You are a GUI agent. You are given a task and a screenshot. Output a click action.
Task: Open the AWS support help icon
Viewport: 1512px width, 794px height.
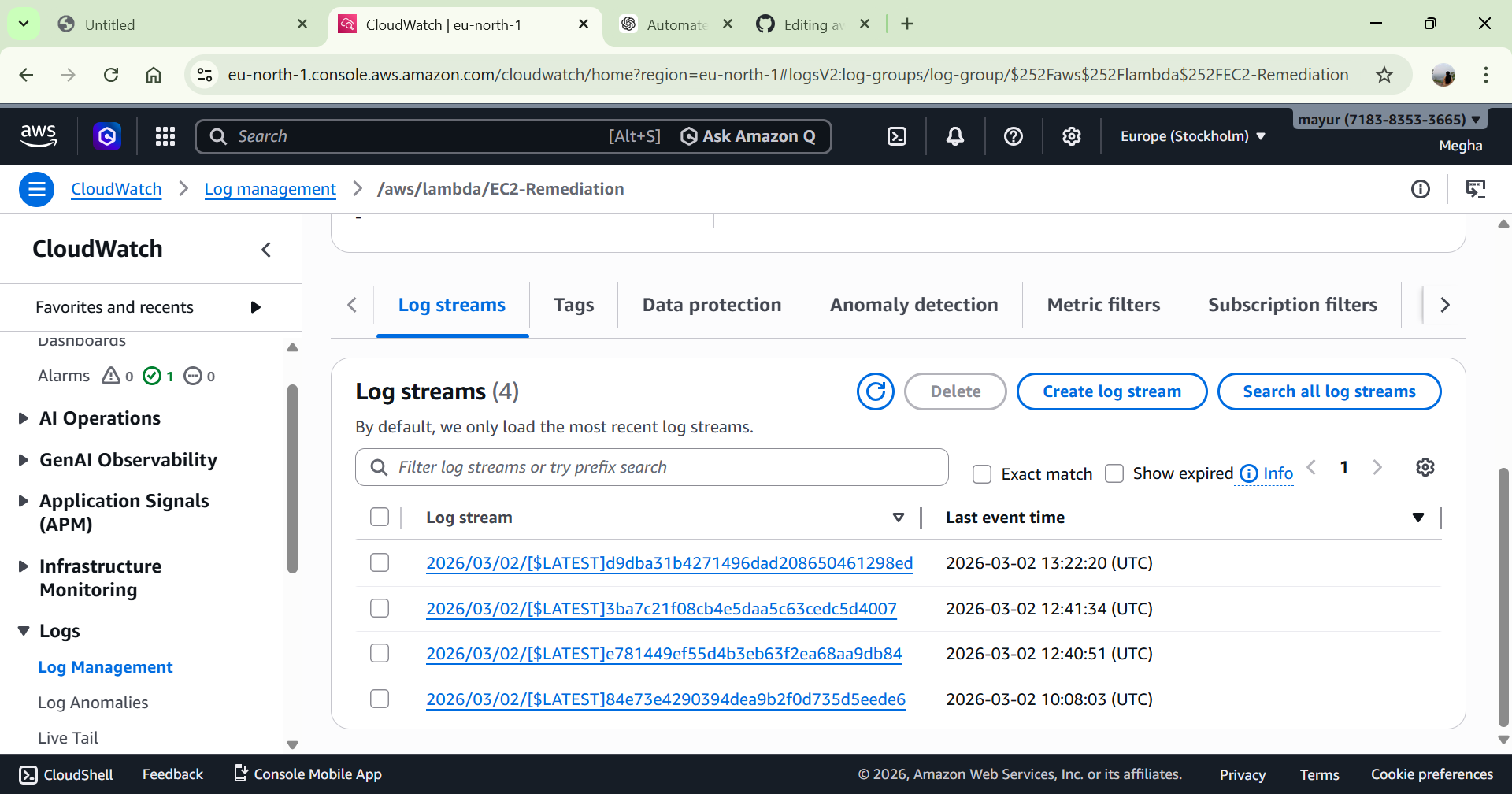(1014, 136)
